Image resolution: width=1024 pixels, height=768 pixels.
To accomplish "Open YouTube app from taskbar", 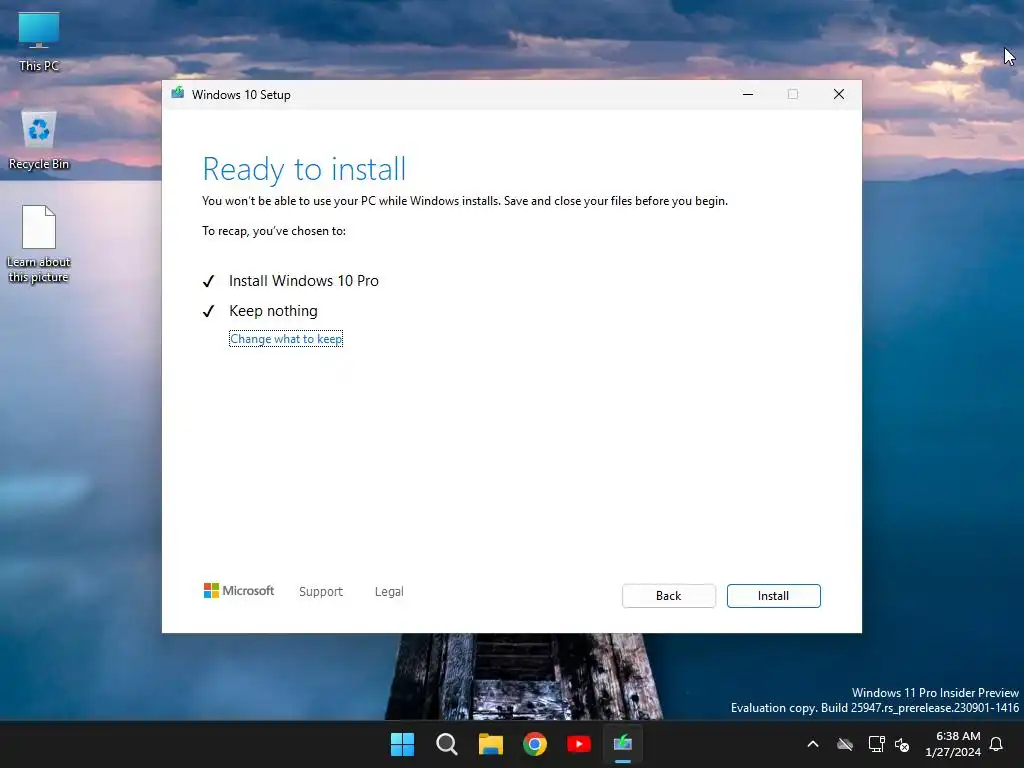I will click(x=579, y=744).
